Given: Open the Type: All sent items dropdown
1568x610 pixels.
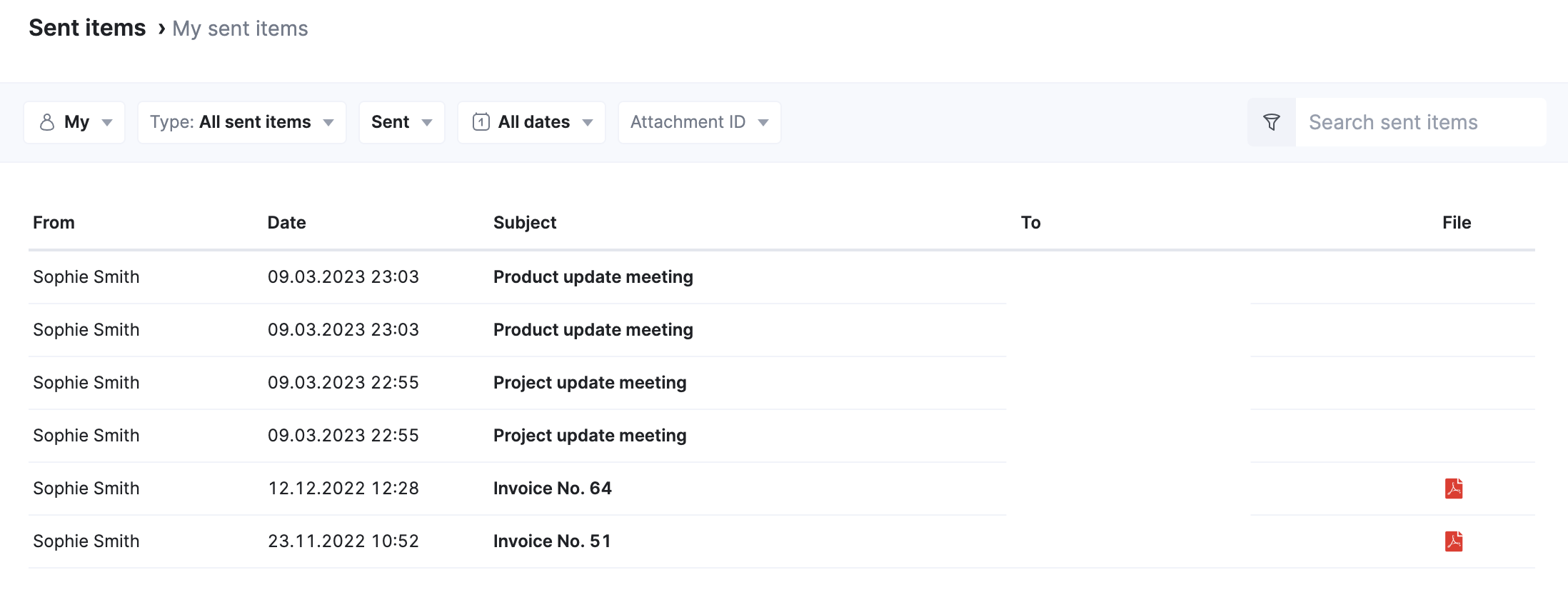Looking at the screenshot, I should (x=242, y=122).
